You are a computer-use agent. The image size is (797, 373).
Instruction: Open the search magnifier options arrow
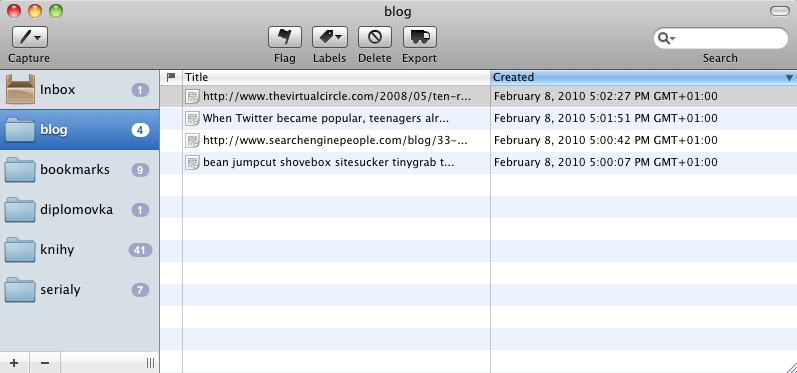[665, 39]
